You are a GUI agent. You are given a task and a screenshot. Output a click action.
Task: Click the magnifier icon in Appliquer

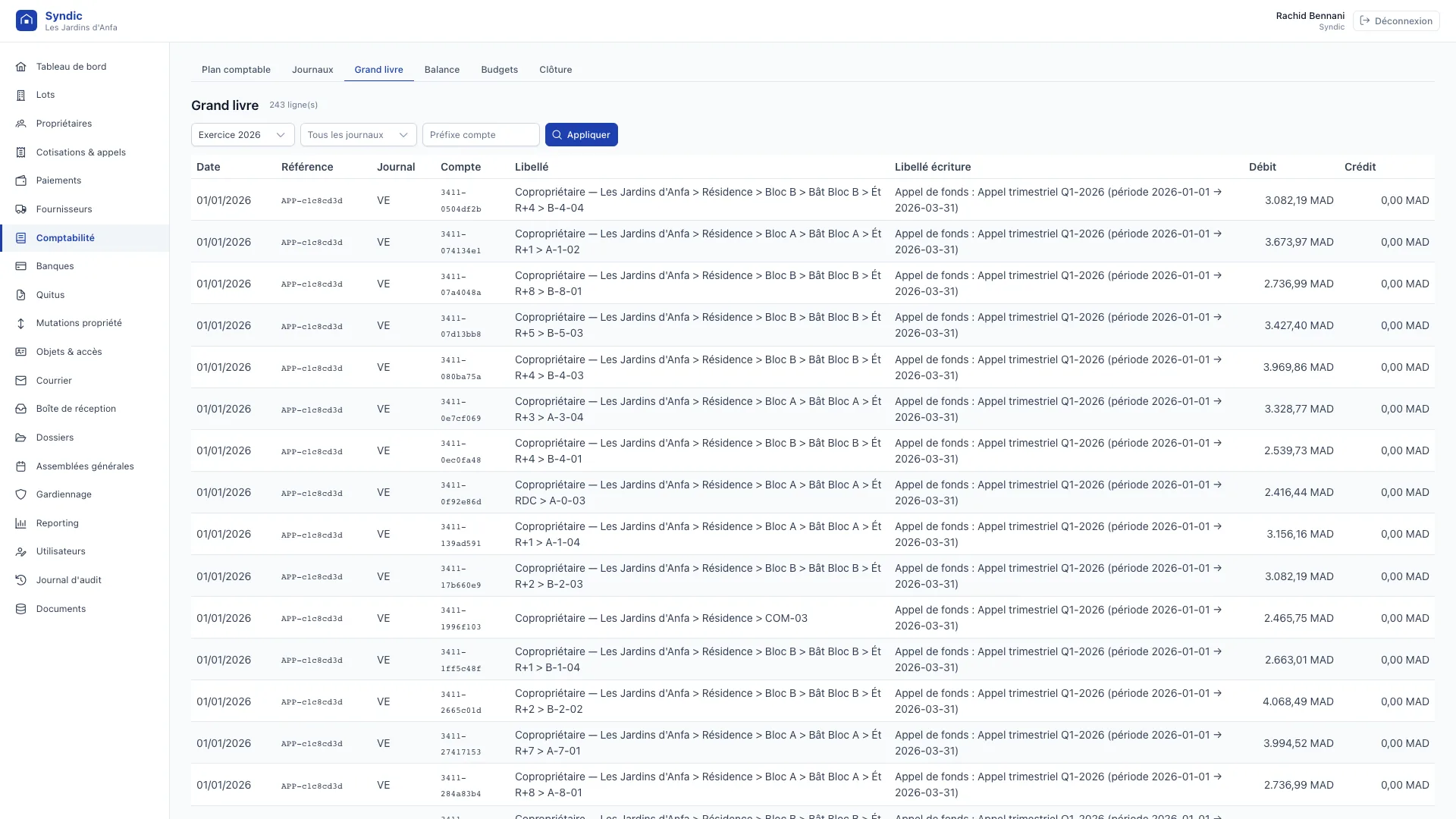[557, 135]
